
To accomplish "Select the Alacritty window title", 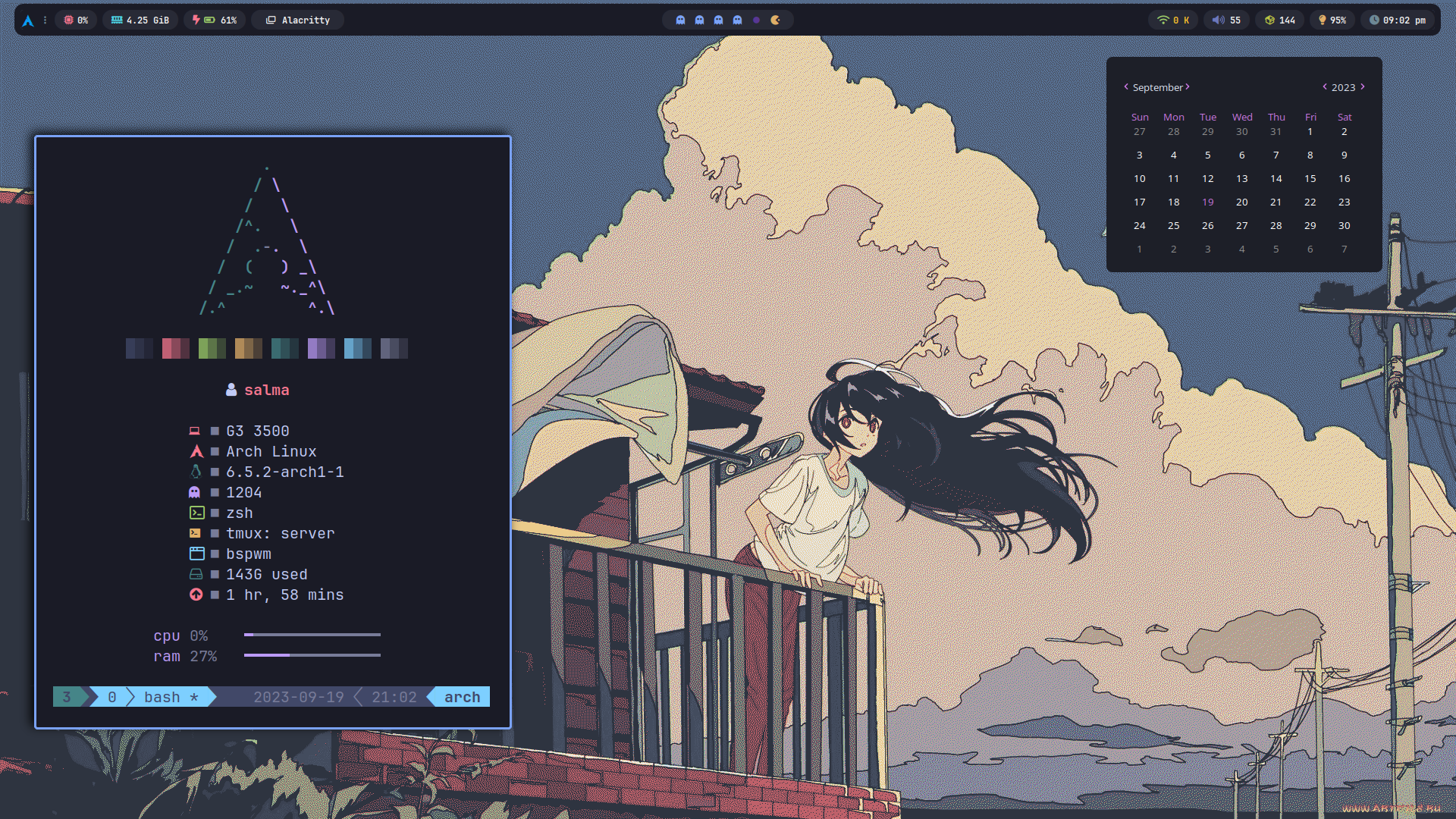I will coord(298,20).
